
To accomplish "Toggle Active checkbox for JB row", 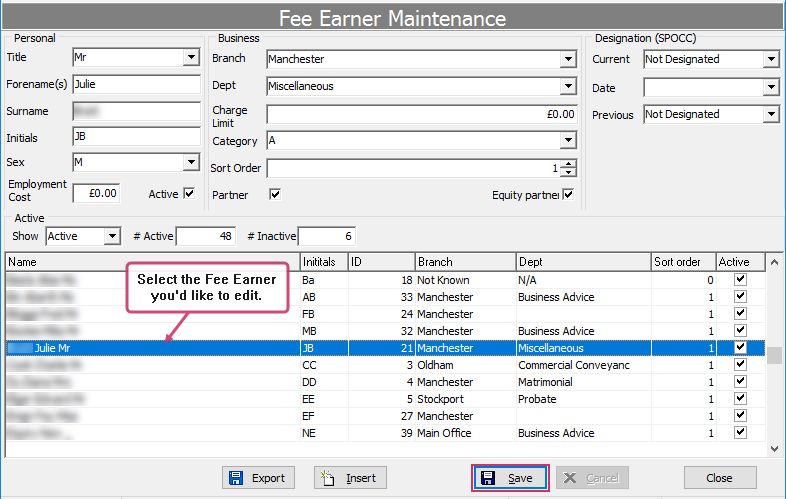I will pos(740,348).
